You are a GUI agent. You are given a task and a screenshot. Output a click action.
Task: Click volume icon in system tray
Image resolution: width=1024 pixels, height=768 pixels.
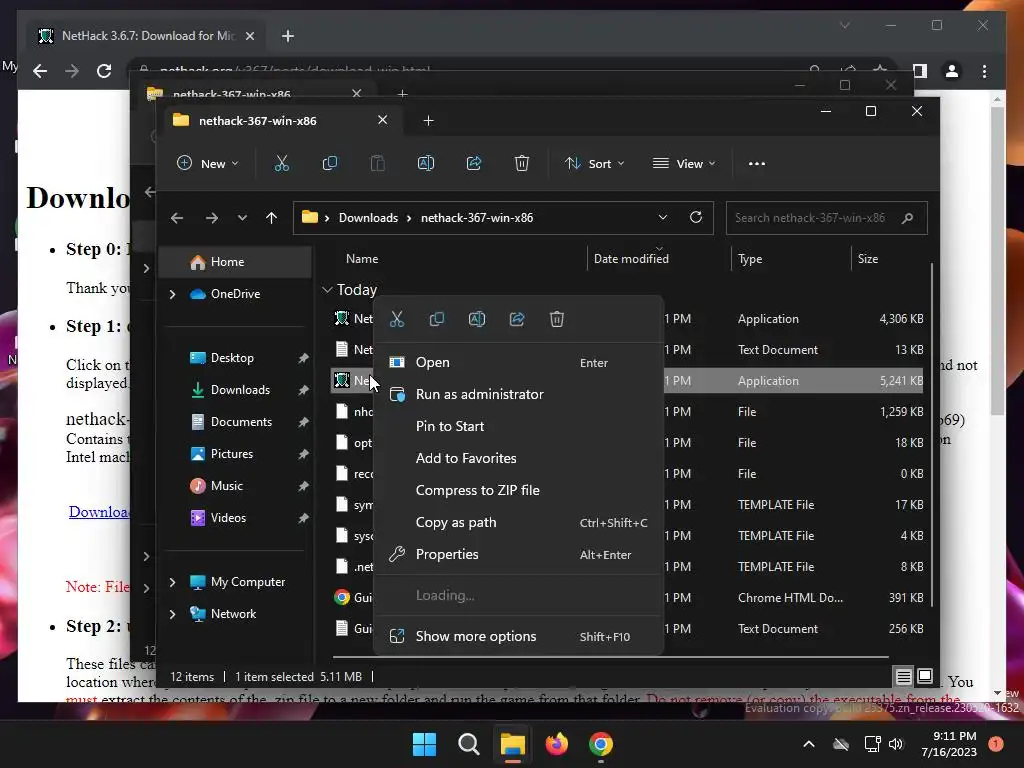point(896,744)
